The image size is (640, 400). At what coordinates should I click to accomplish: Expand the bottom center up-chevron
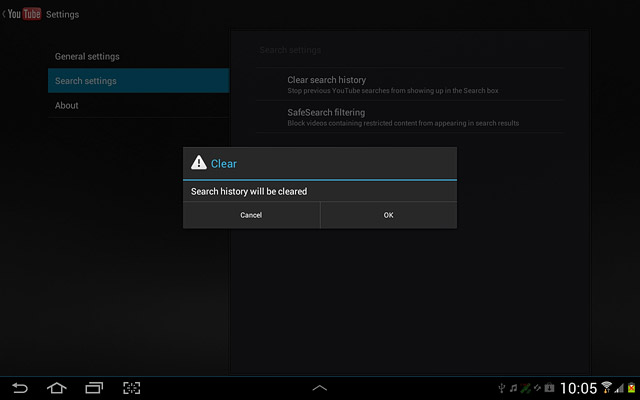[320, 388]
